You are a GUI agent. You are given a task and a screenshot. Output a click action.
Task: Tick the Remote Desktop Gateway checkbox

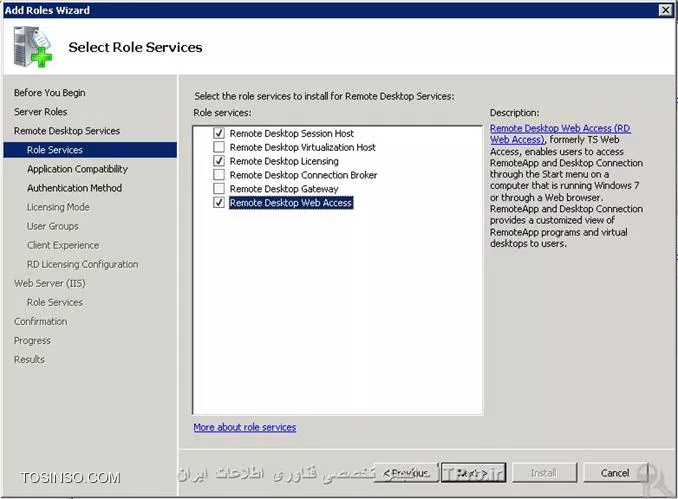219,189
